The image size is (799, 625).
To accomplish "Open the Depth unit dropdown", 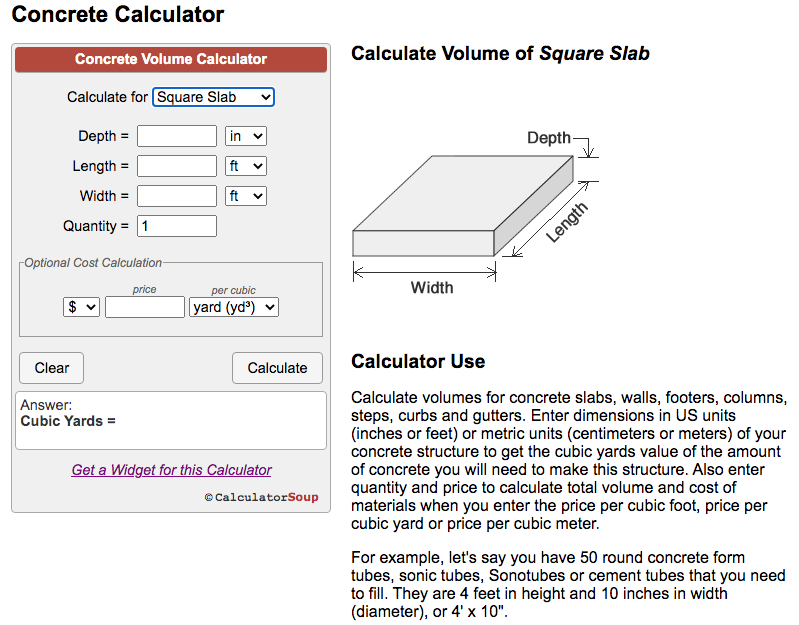I will [246, 136].
